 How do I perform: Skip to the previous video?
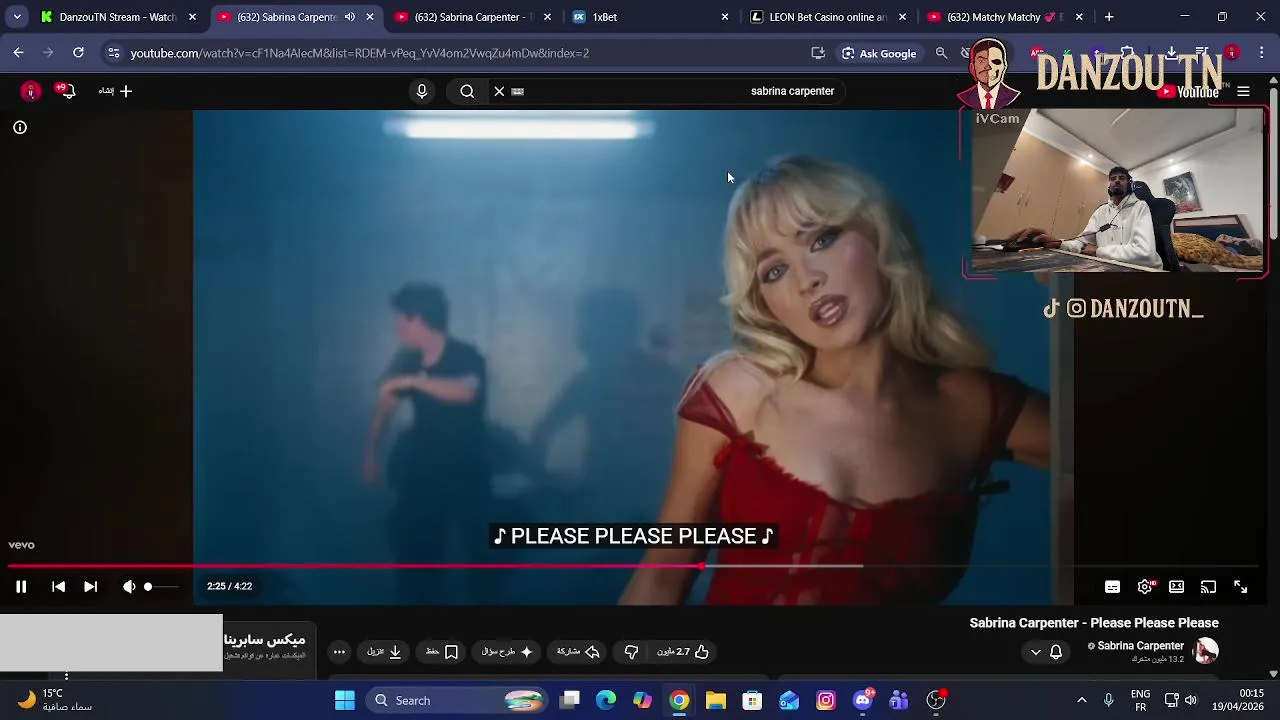(58, 587)
